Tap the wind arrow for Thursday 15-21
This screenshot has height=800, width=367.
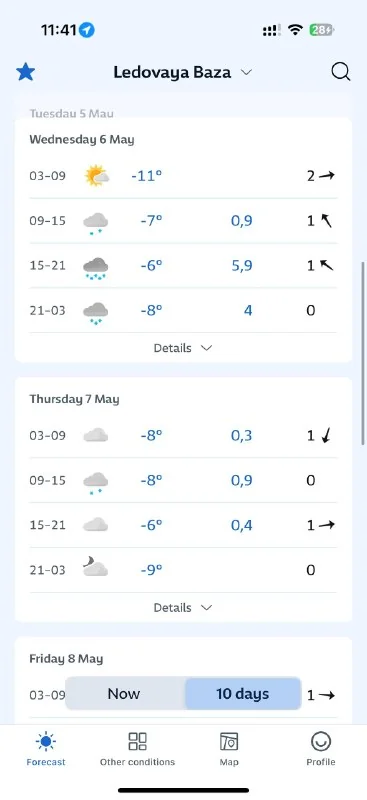click(327, 525)
